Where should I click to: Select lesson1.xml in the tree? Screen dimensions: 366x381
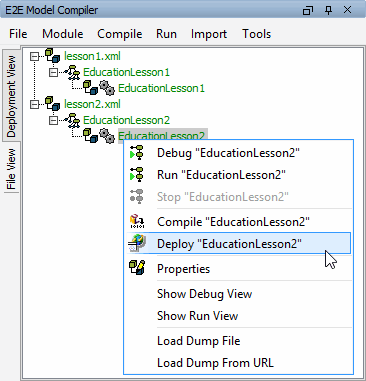pos(92,56)
